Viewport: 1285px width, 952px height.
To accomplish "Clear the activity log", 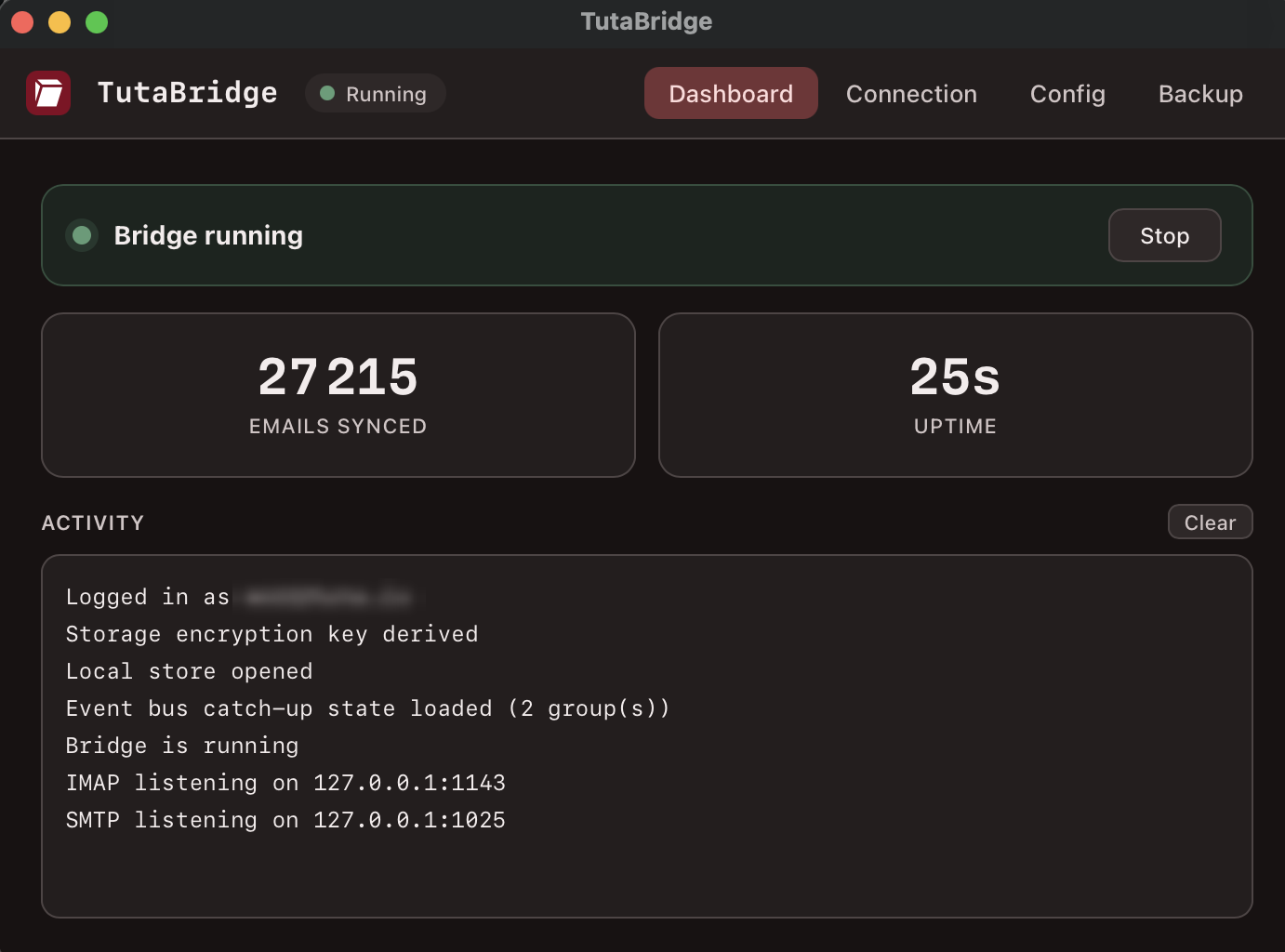I will click(1210, 522).
